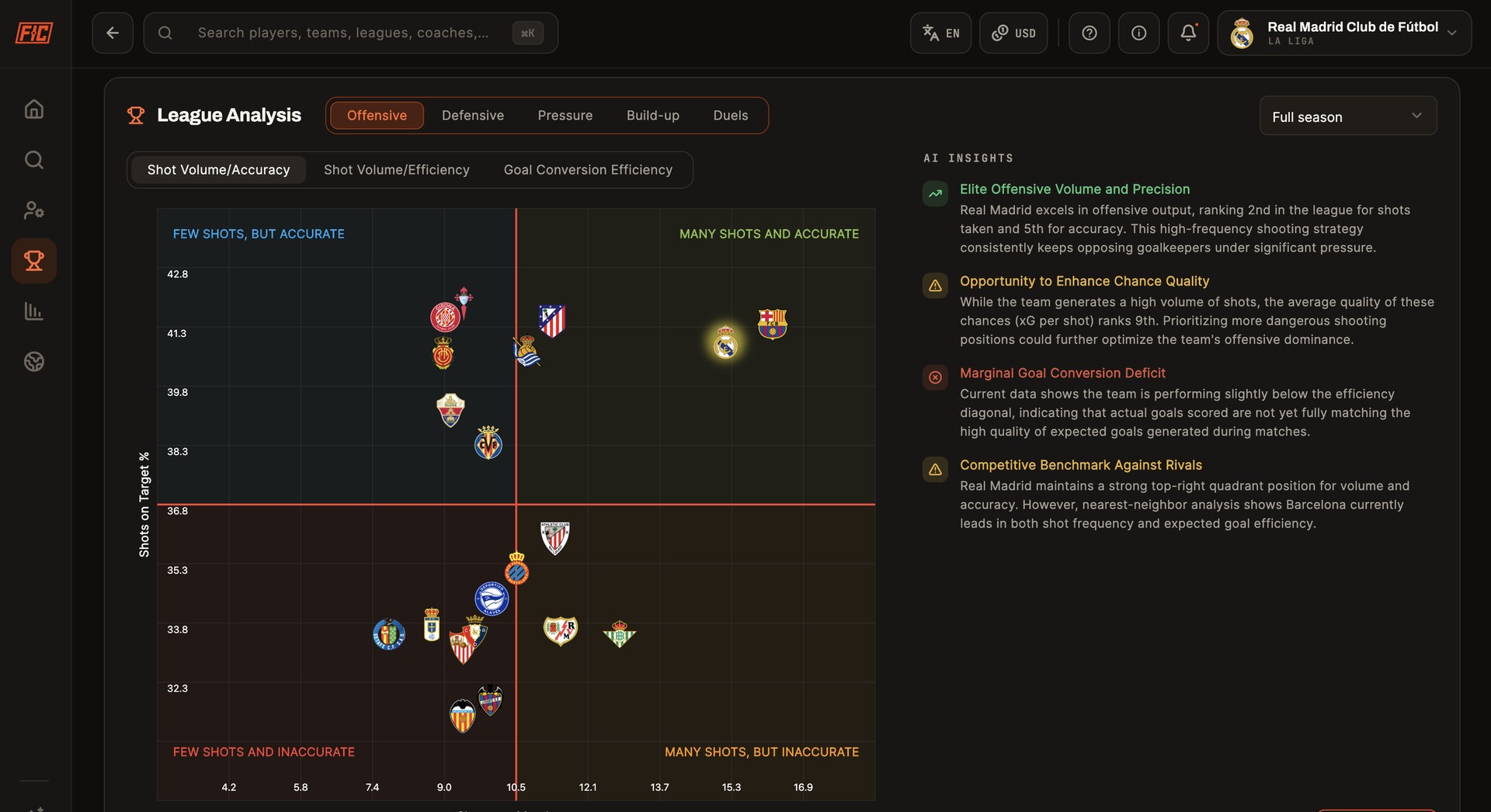Select the Getafe crest on chart
This screenshot has height=812, width=1491.
coord(389,634)
